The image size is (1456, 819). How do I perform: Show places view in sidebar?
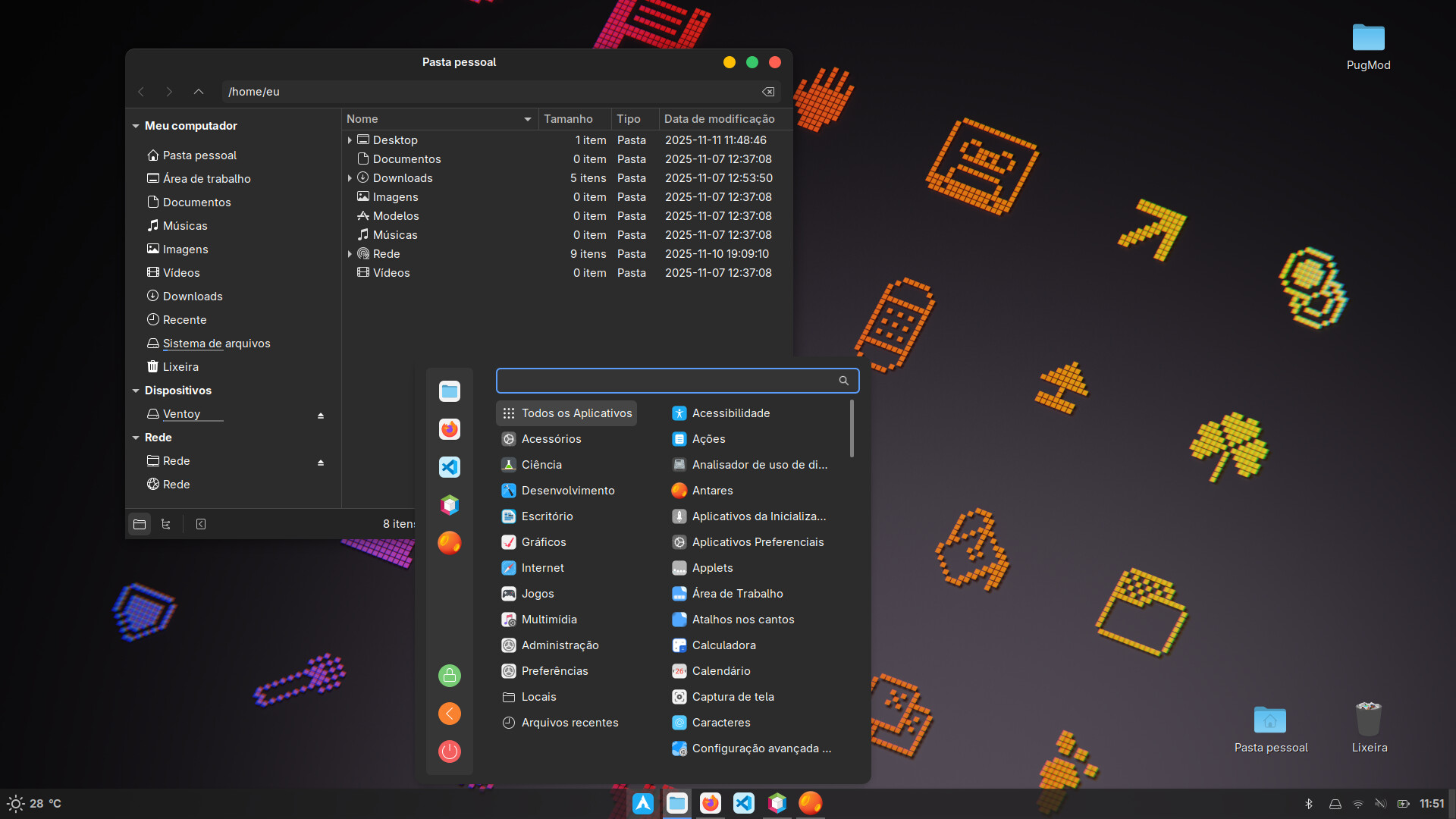(x=140, y=524)
